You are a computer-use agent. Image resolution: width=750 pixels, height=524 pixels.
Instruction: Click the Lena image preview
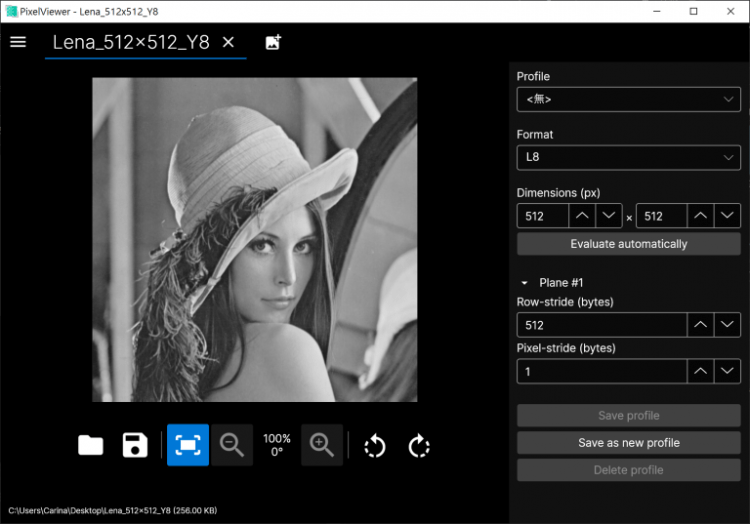(254, 240)
